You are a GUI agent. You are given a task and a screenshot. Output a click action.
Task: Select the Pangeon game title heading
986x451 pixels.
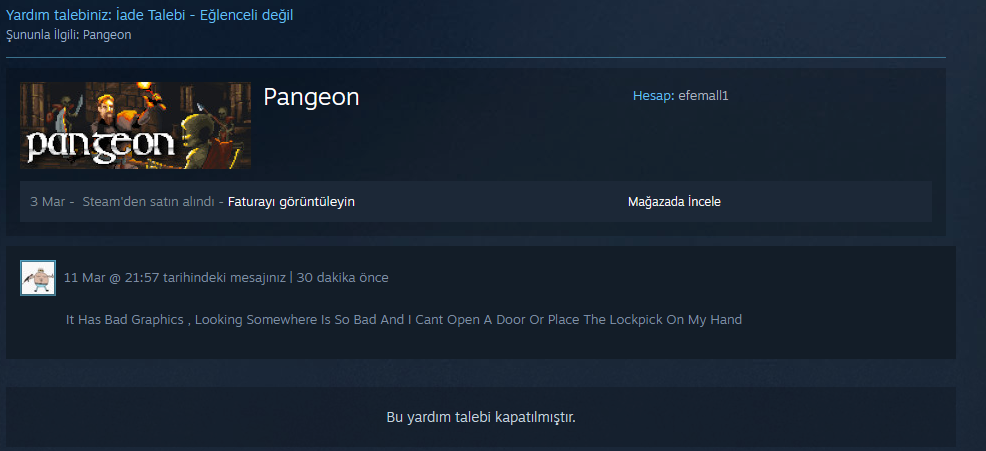(311, 97)
